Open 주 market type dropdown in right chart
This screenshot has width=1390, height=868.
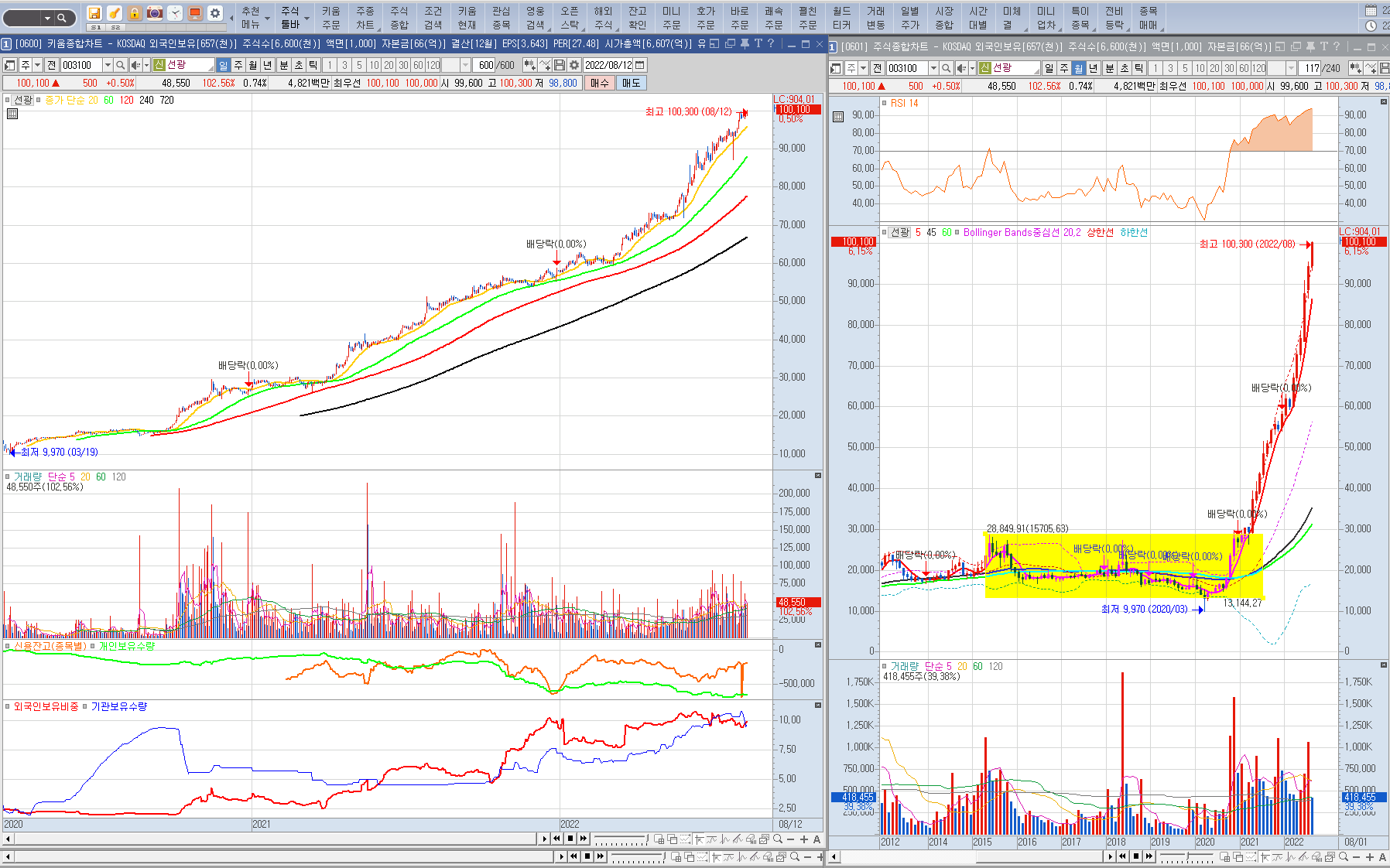pos(862,69)
